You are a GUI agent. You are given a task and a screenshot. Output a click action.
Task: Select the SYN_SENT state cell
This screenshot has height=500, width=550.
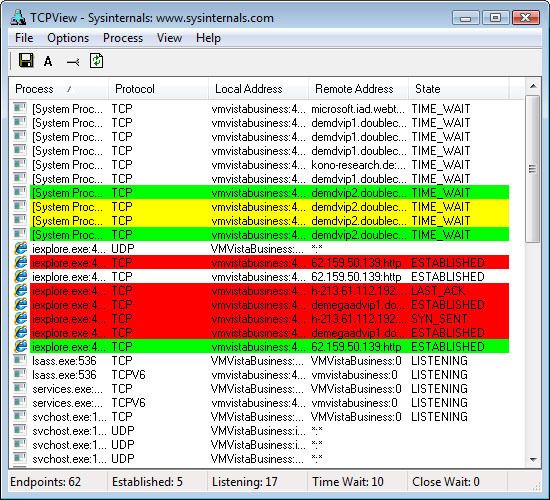point(439,319)
